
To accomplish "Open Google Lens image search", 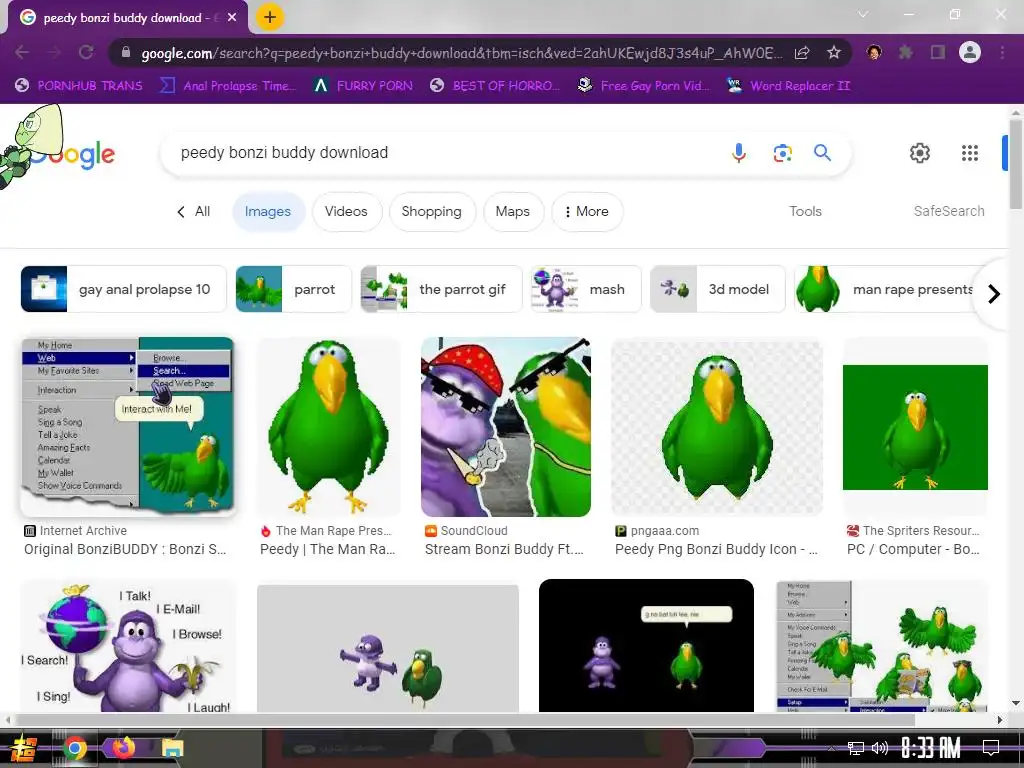I will (x=782, y=153).
